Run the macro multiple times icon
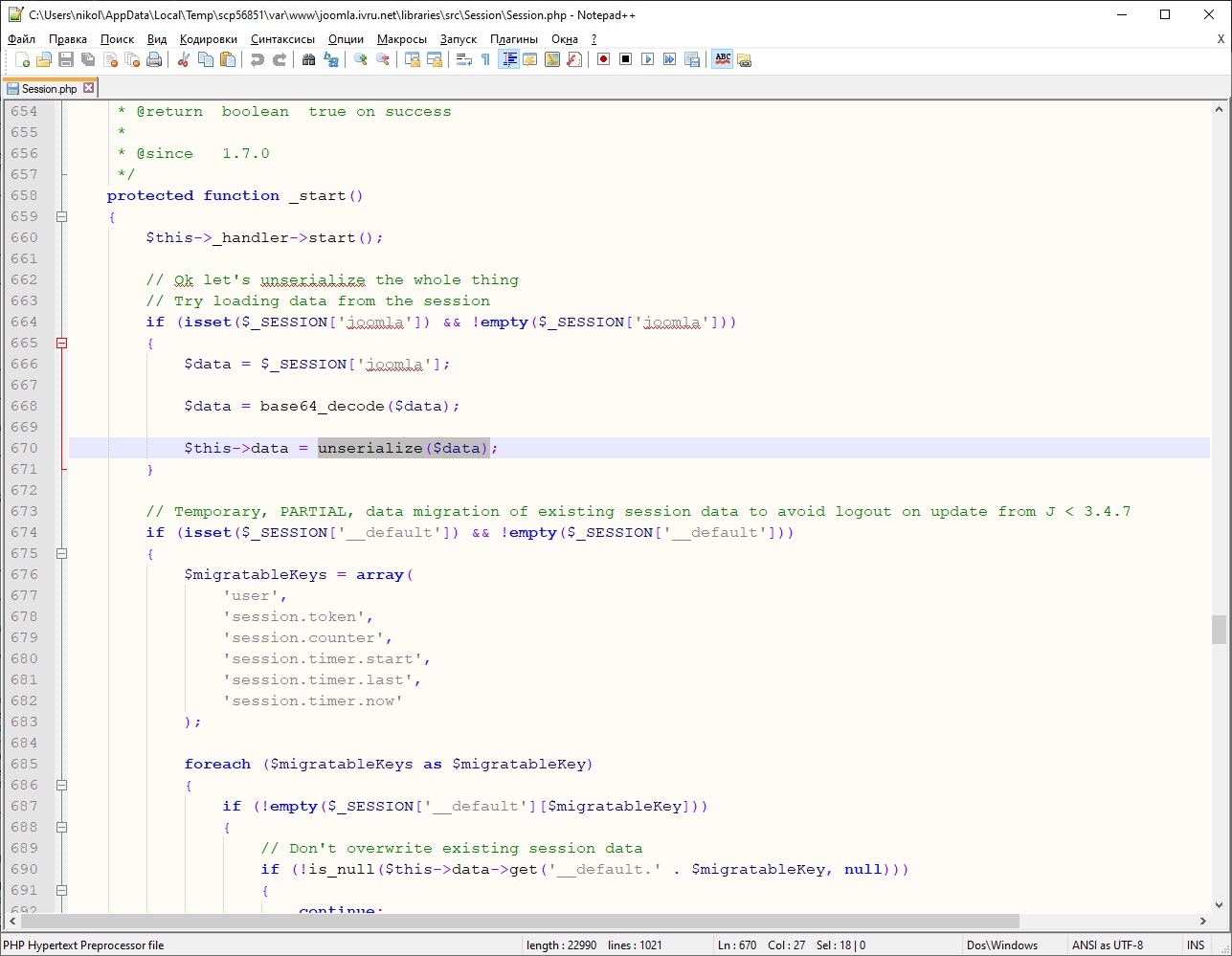 [x=670, y=60]
